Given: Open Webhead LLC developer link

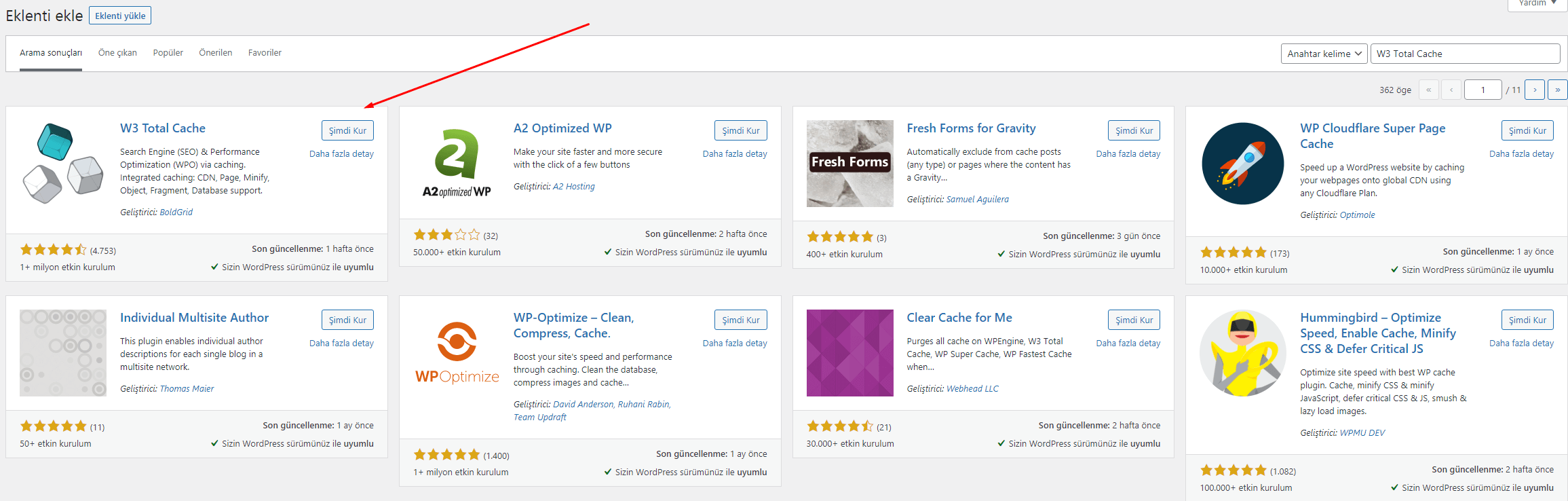Looking at the screenshot, I should point(972,389).
